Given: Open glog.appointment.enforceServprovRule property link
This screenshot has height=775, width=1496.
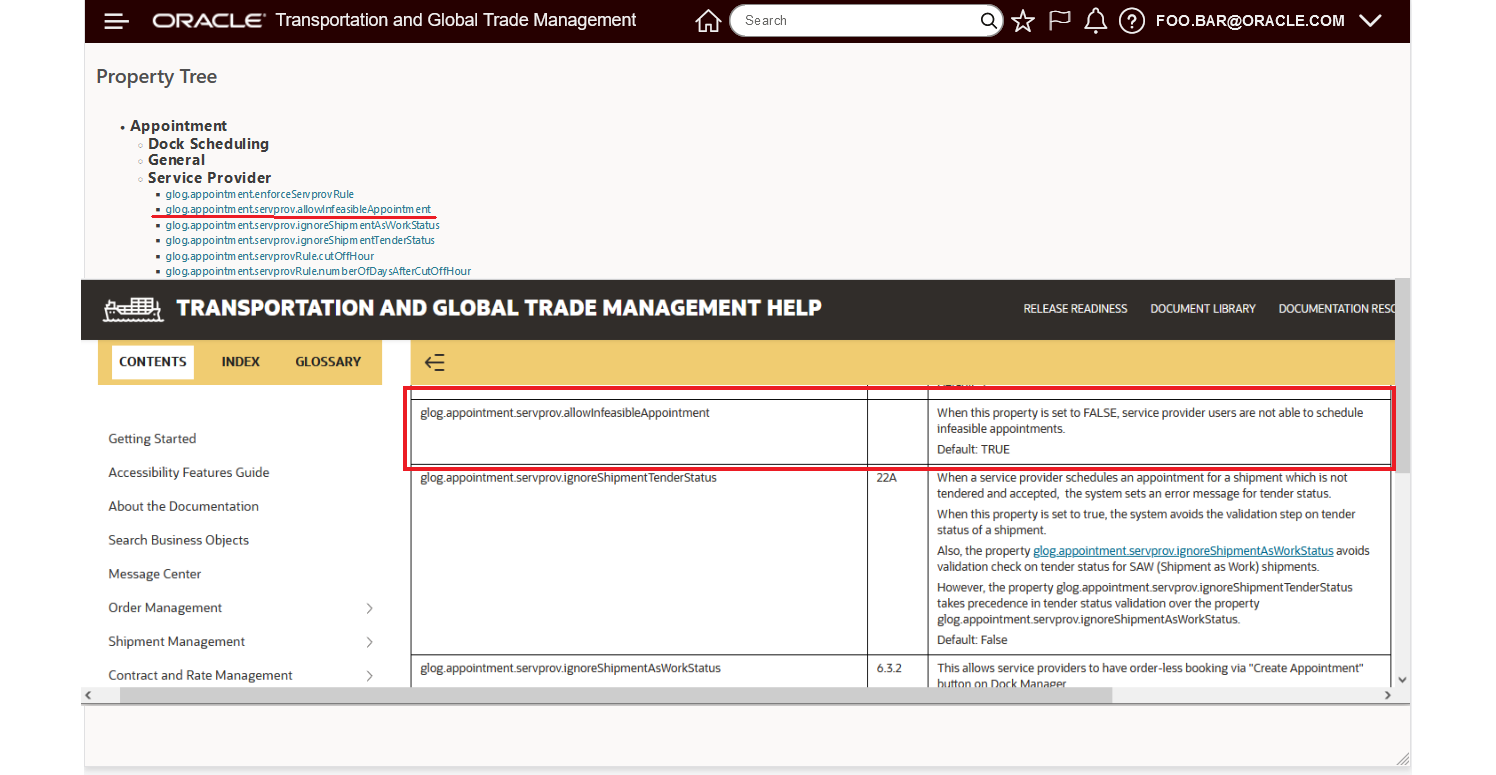Looking at the screenshot, I should (x=260, y=194).
